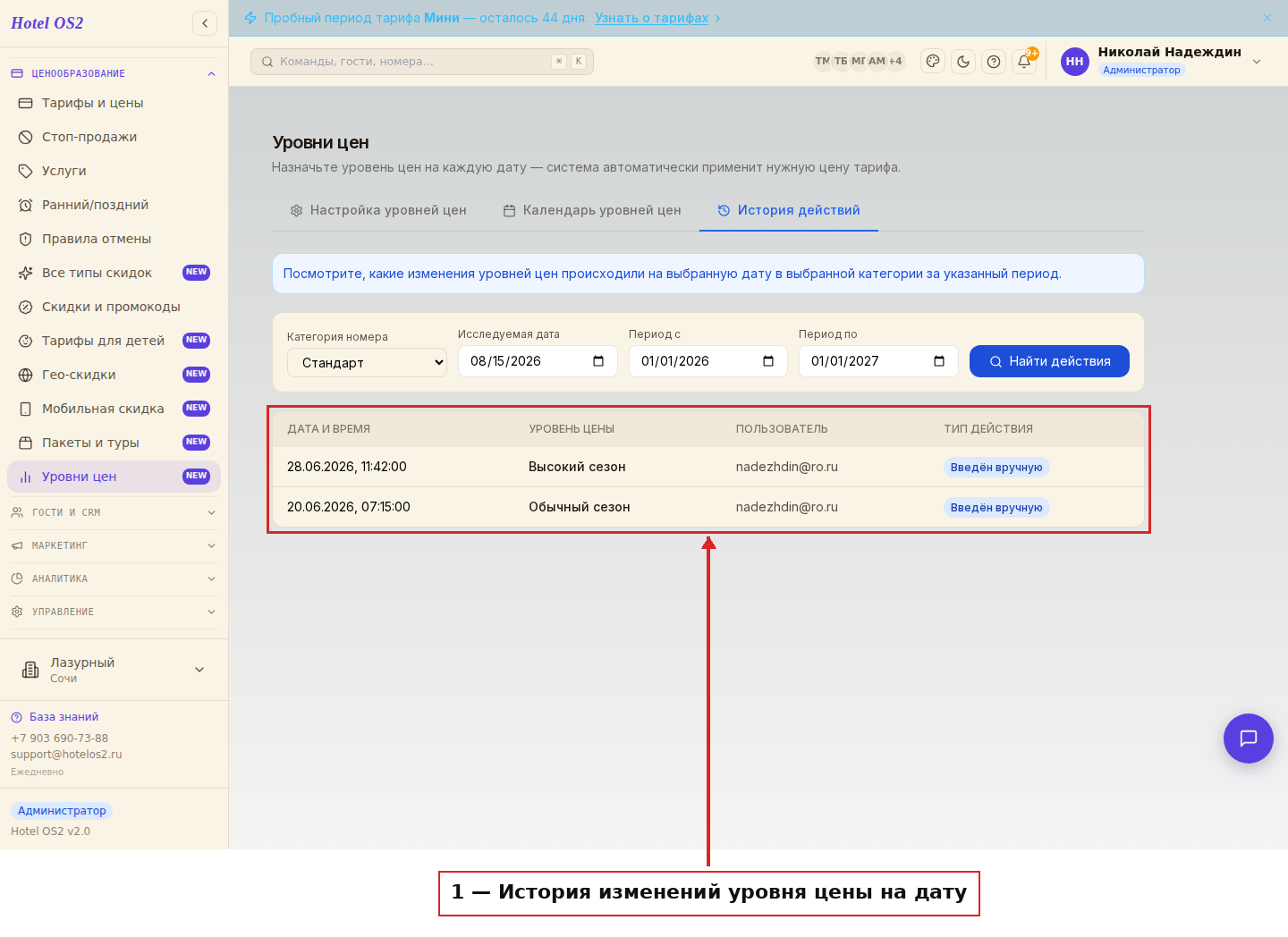Go to Услуги menu item
The width and height of the screenshot is (1288, 937).
(114, 171)
